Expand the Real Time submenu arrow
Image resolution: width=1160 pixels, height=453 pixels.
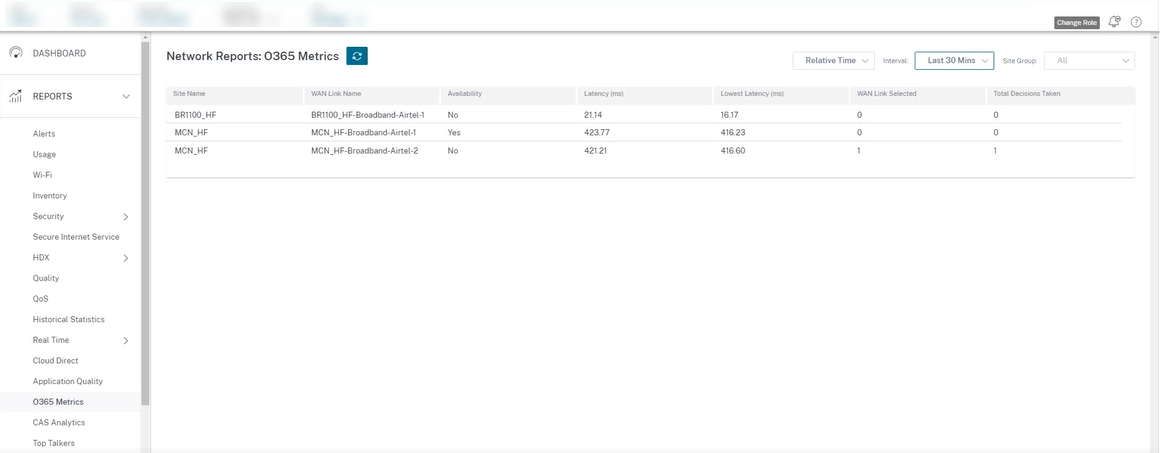click(x=126, y=340)
